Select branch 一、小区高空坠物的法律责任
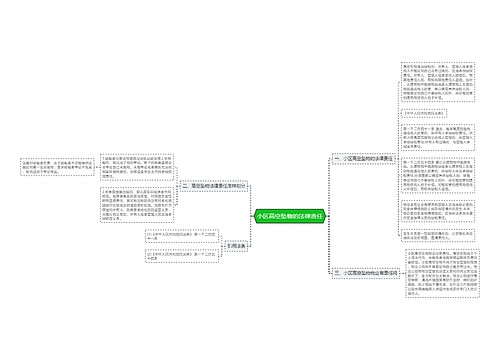This screenshot has height=360, width=500. [364, 159]
